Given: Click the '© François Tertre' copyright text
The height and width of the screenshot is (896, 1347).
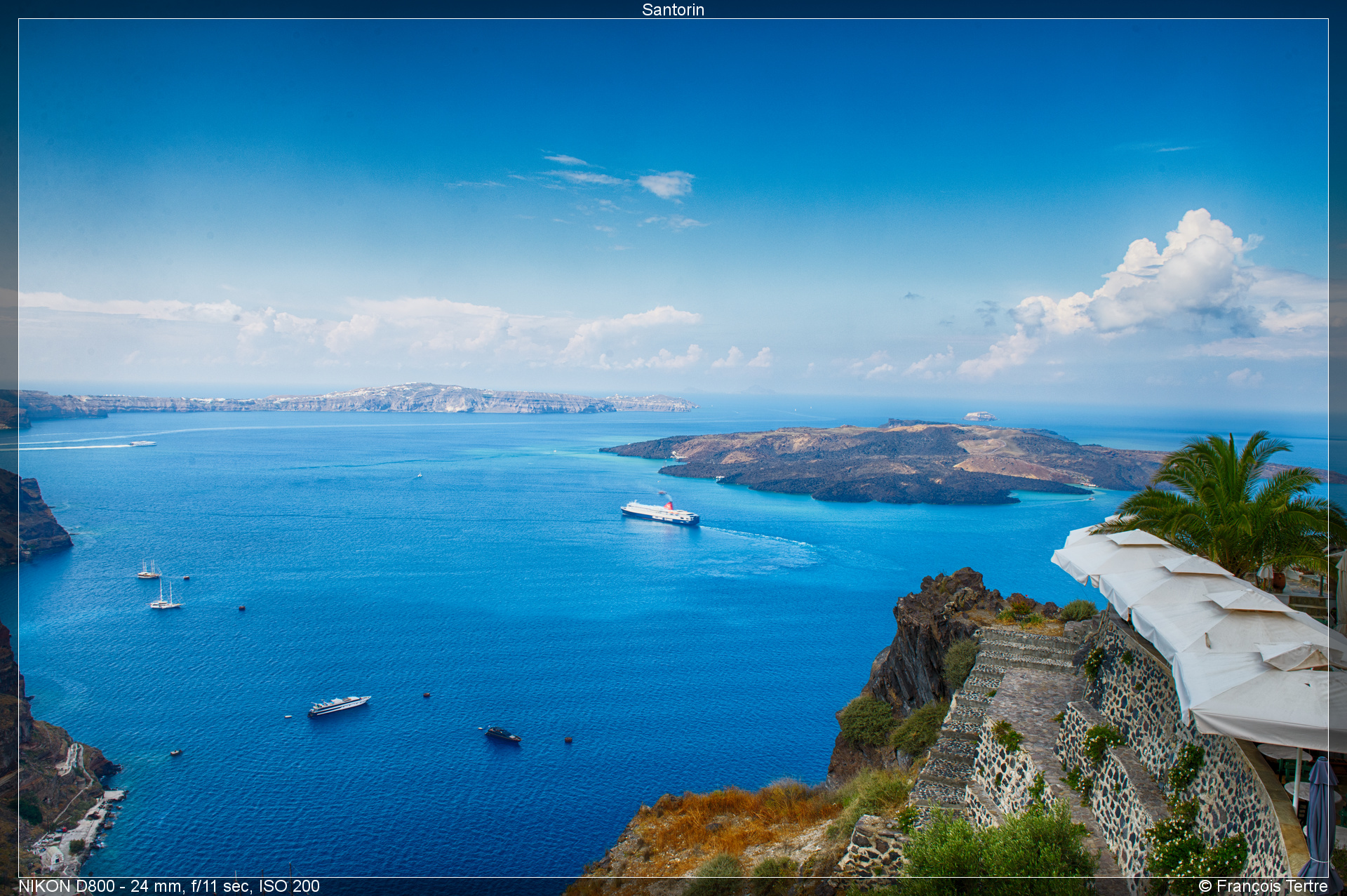Looking at the screenshot, I should tap(1263, 886).
